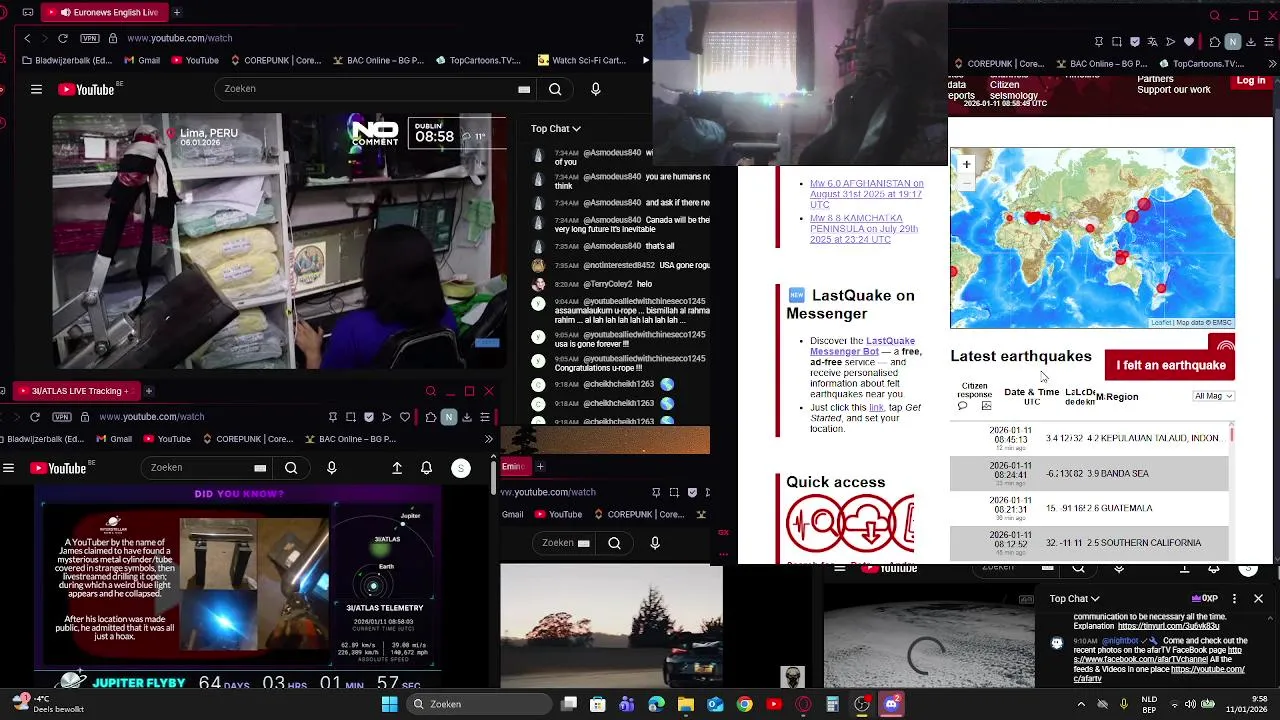This screenshot has height=720, width=1280.
Task: Open the tabs search icon in 3I/ATLAS window
Action: (x=430, y=391)
